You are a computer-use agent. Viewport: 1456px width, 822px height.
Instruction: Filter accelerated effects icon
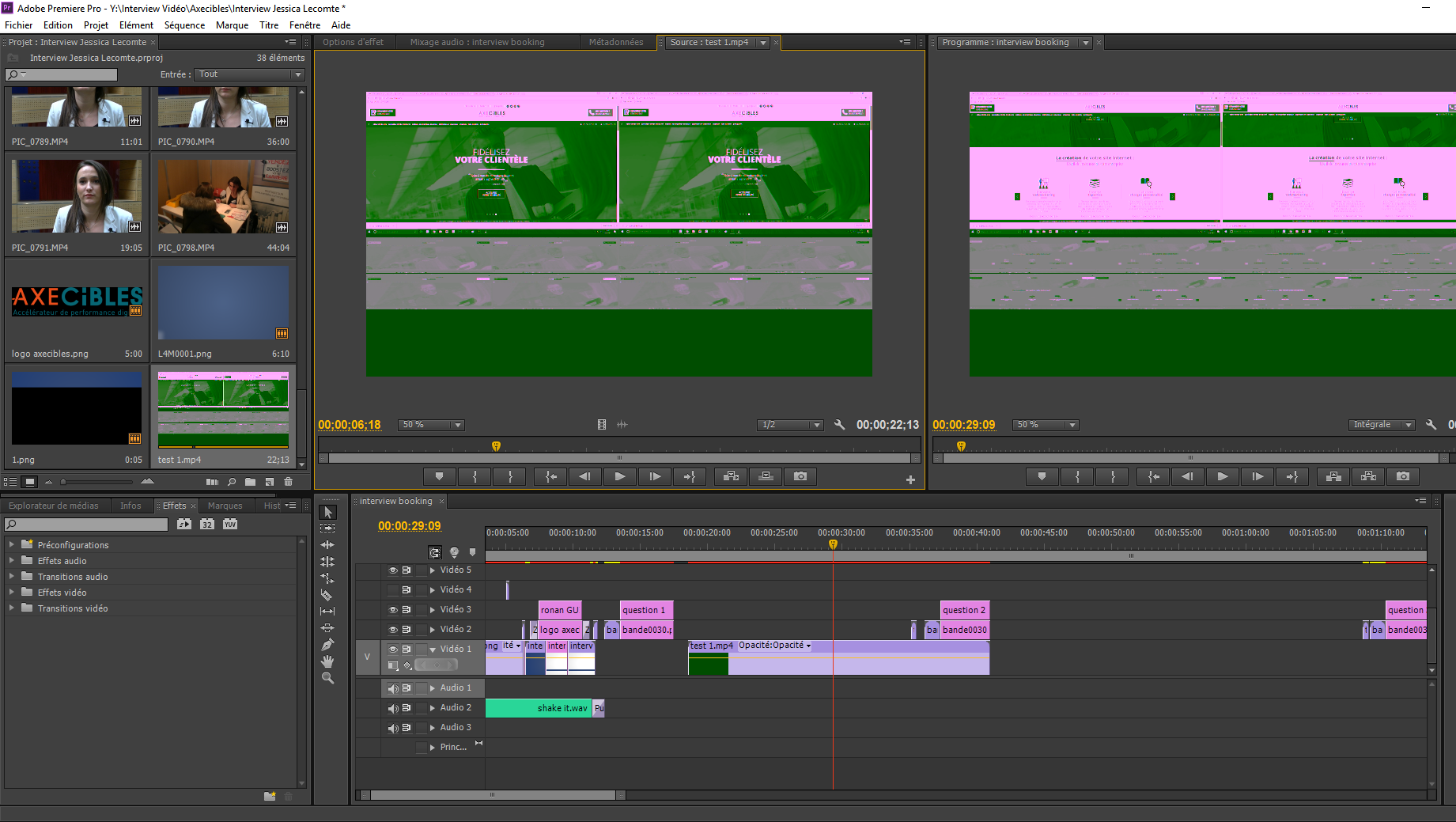coord(184,524)
